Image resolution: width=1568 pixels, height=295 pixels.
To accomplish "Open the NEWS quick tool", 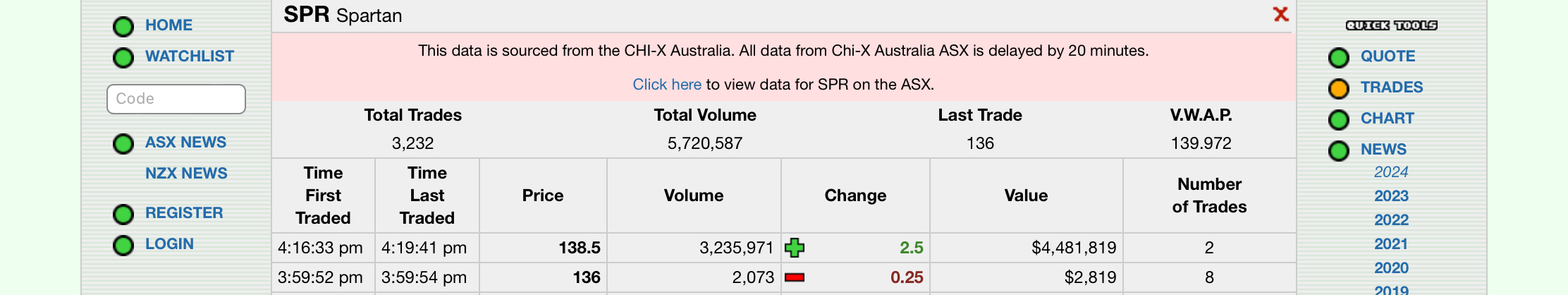I will coord(1383,150).
